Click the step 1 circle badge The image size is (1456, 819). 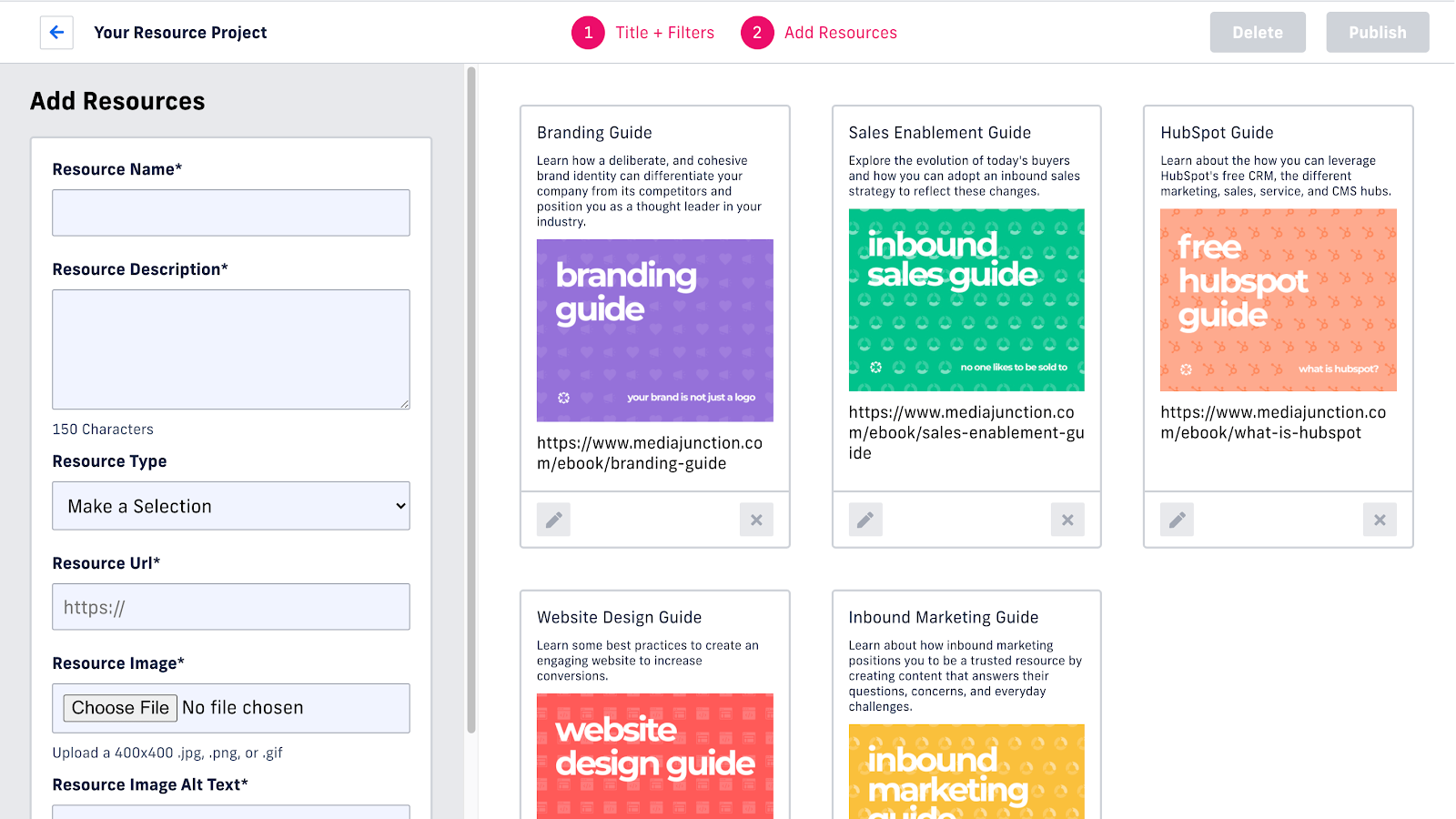coord(588,33)
